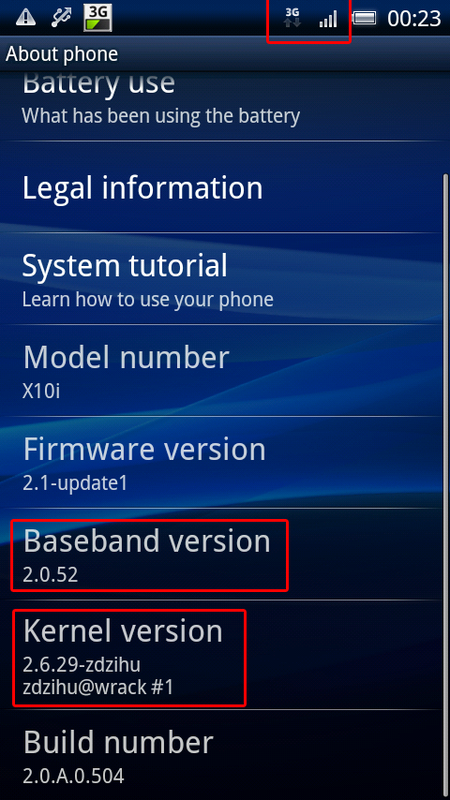Tap the 'What has been using the battery' subtitle

pyautogui.click(x=161, y=116)
